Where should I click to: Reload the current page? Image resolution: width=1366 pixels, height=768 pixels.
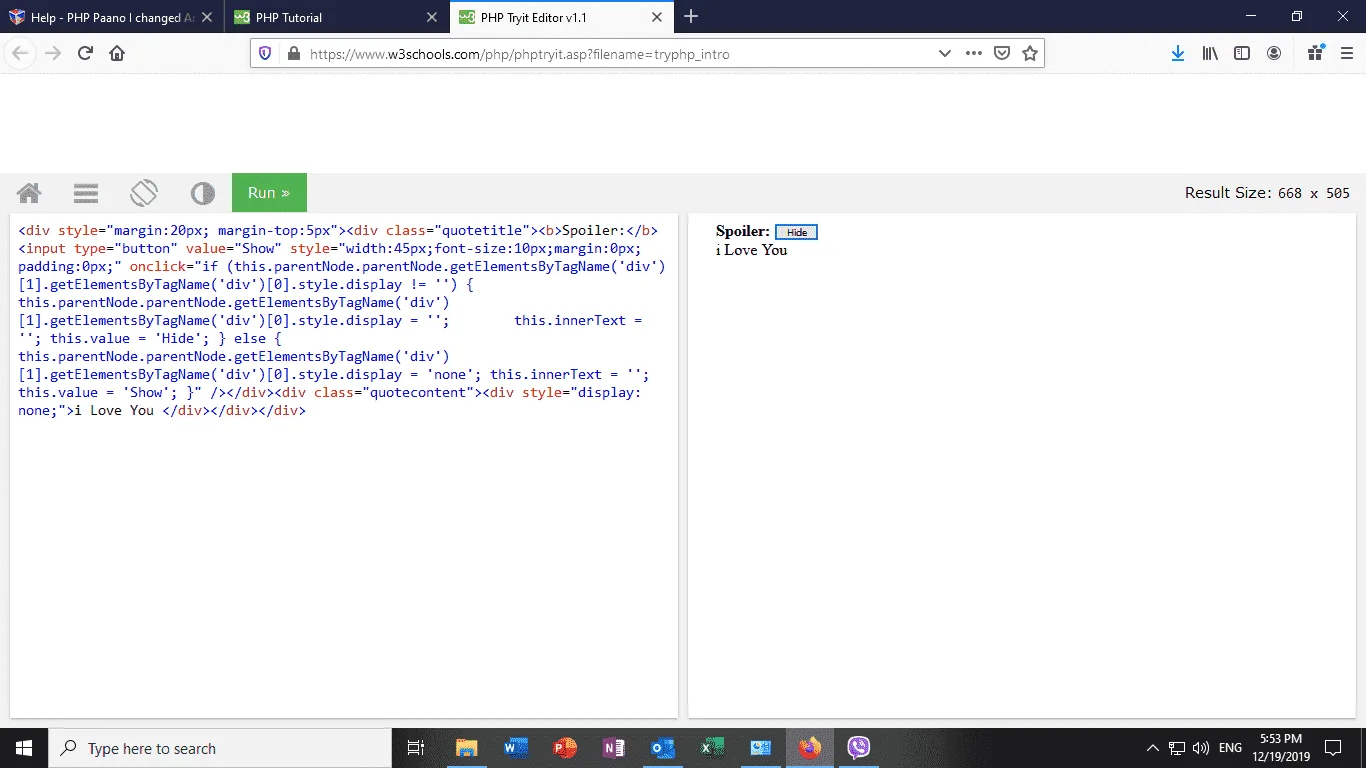tap(85, 54)
